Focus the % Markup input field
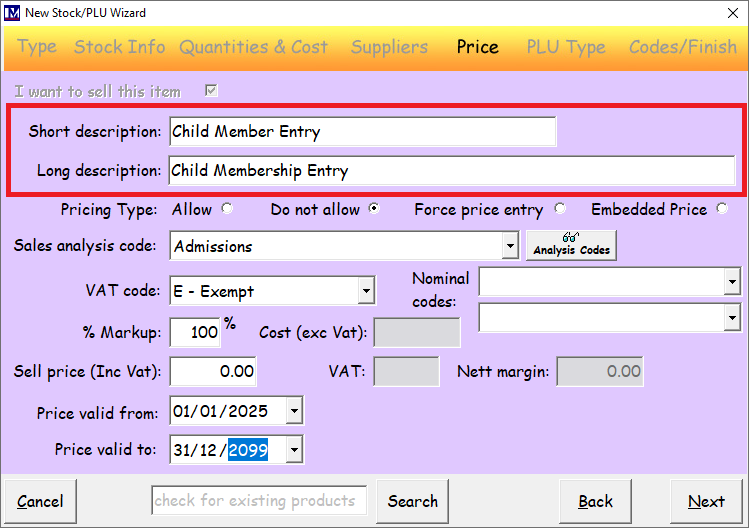The height and width of the screenshot is (531, 754). (195, 332)
